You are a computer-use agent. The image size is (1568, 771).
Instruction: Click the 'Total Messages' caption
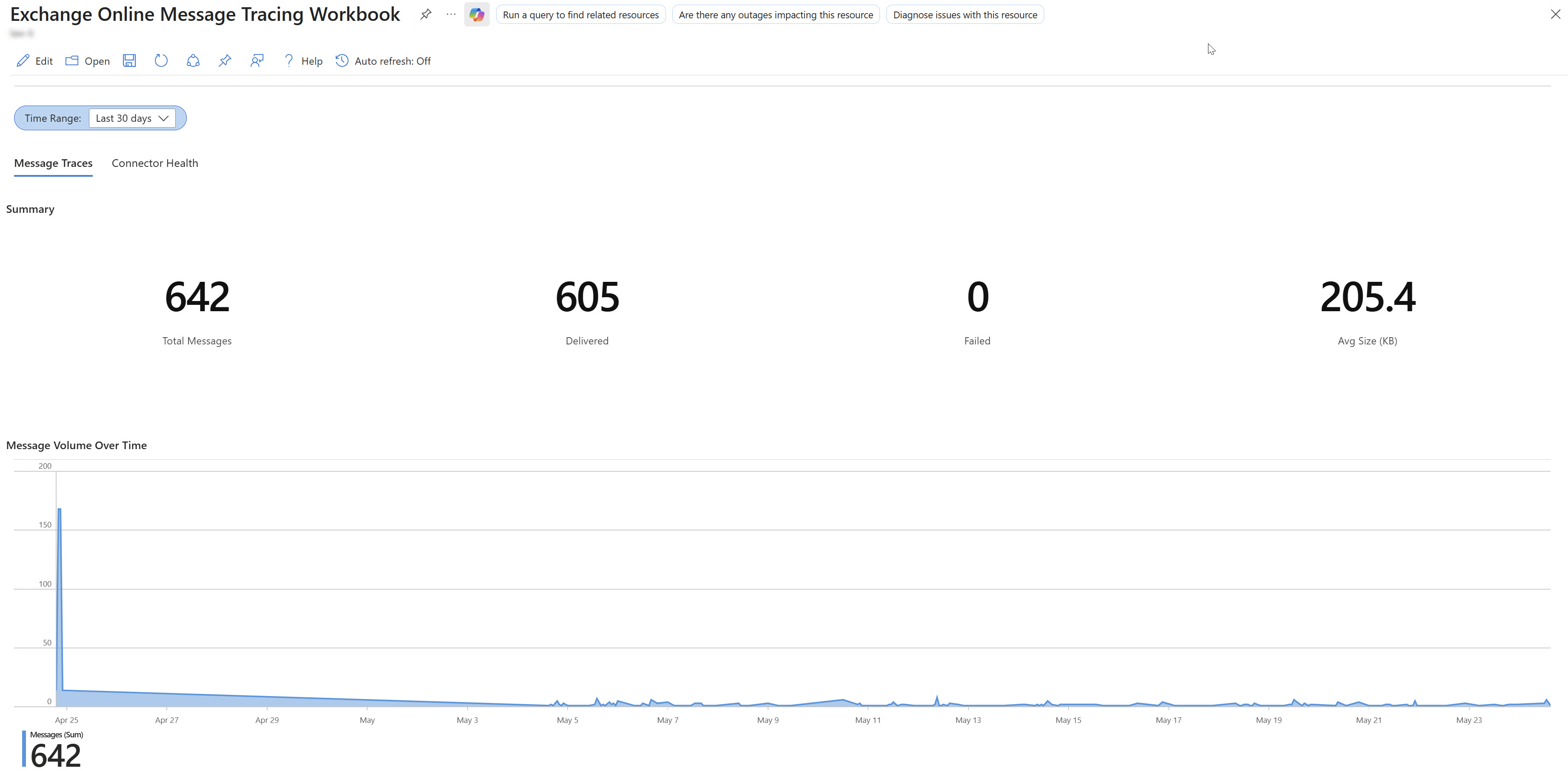(x=197, y=341)
